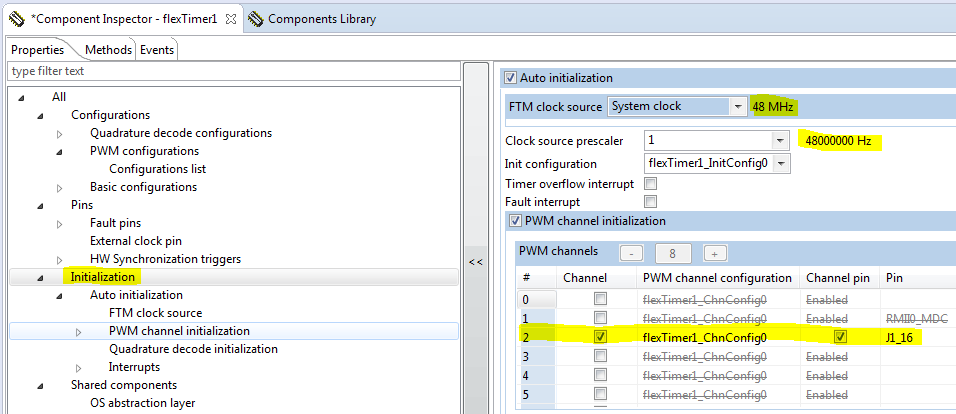
Task: Open the FTM clock source dropdown
Action: pos(738,106)
